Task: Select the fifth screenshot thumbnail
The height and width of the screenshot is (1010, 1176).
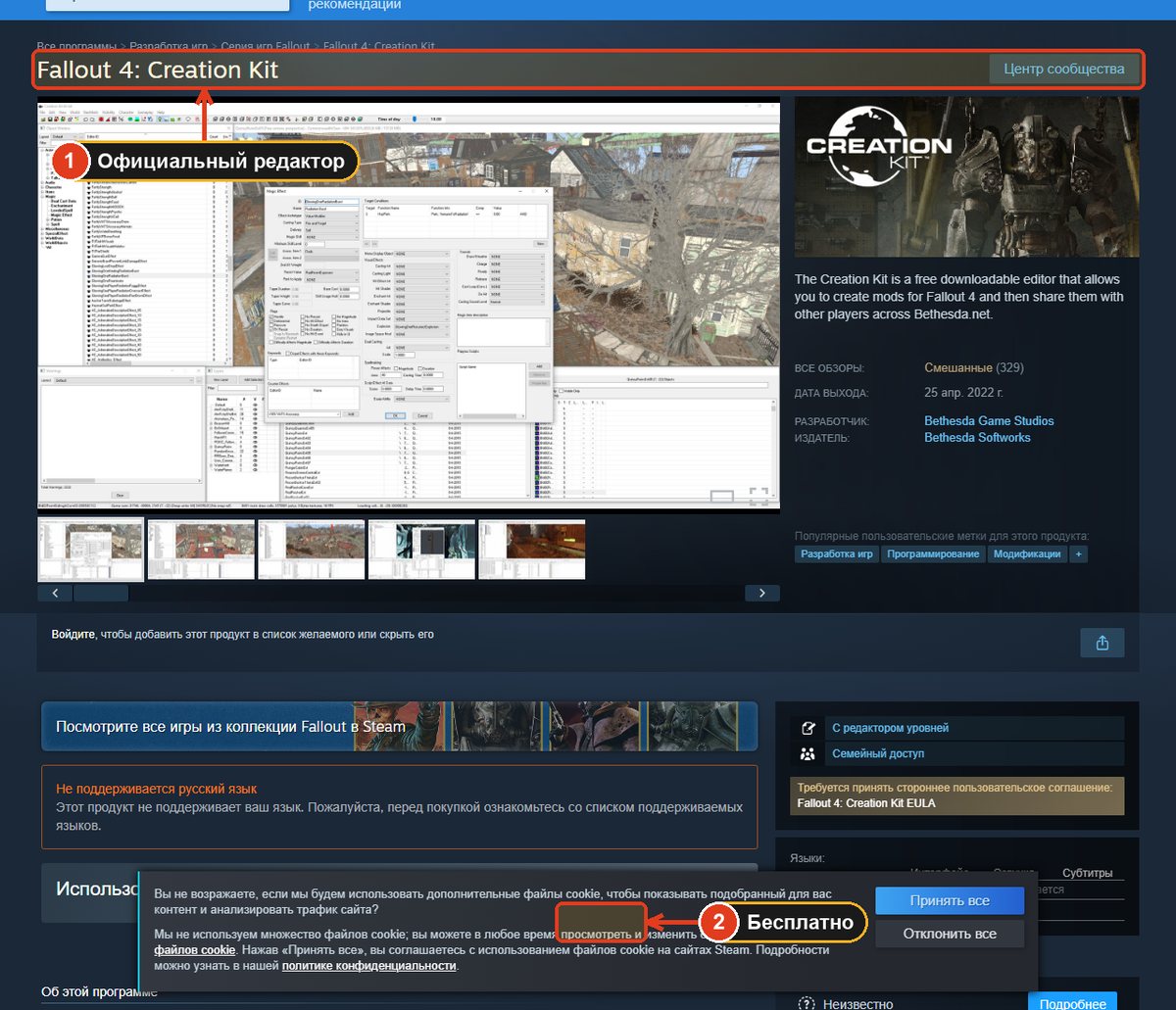Action: pyautogui.click(x=531, y=549)
